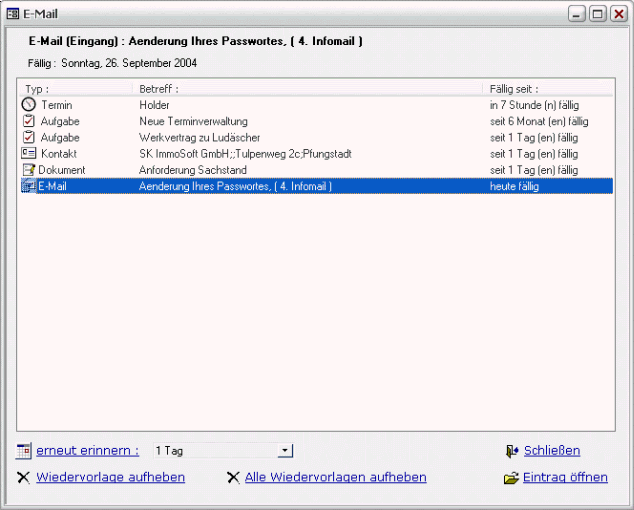Open the reminder interval dropdown arrow
Viewport: 634px width, 510px height.
(286, 452)
